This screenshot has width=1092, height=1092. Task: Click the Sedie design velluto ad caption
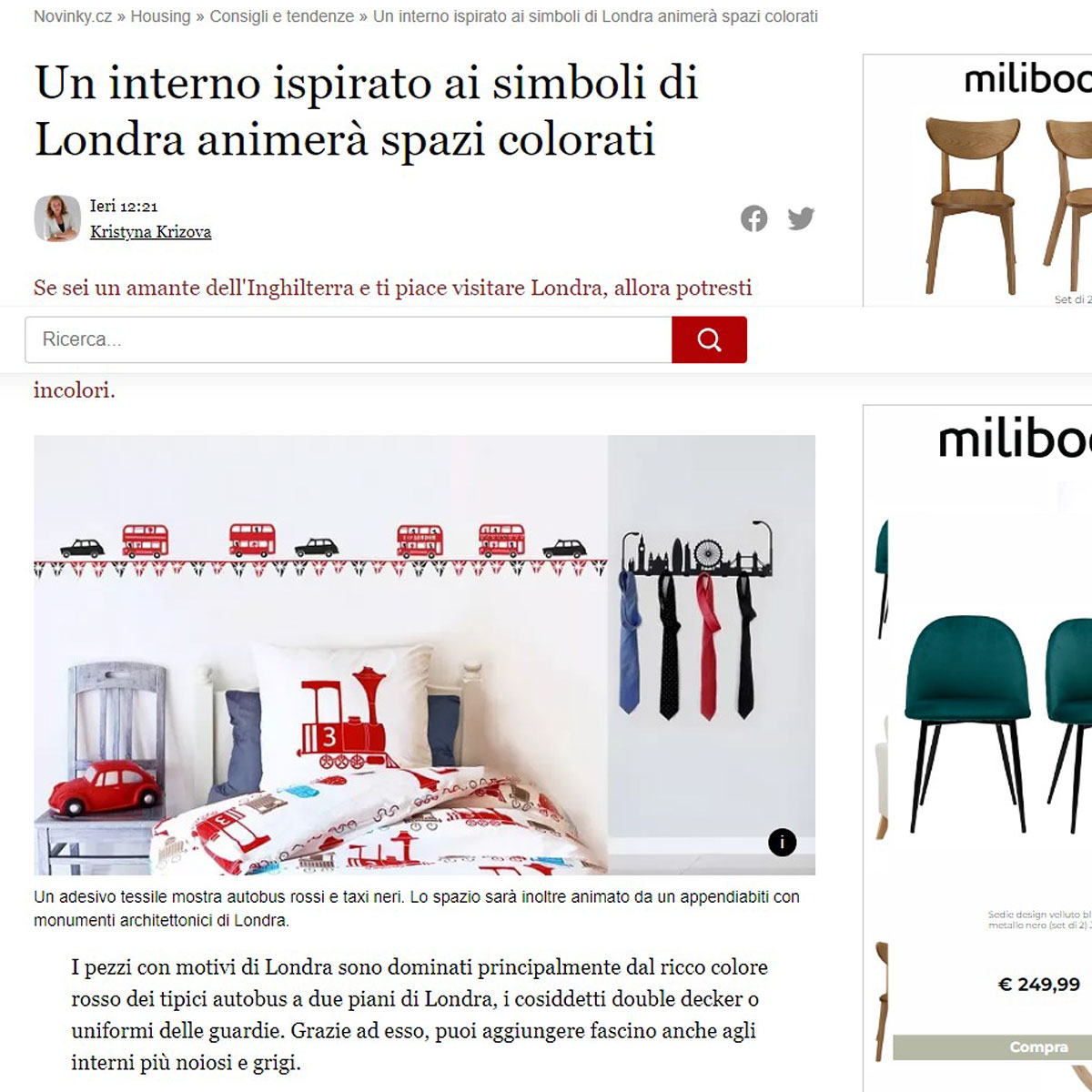pyautogui.click(x=1039, y=919)
